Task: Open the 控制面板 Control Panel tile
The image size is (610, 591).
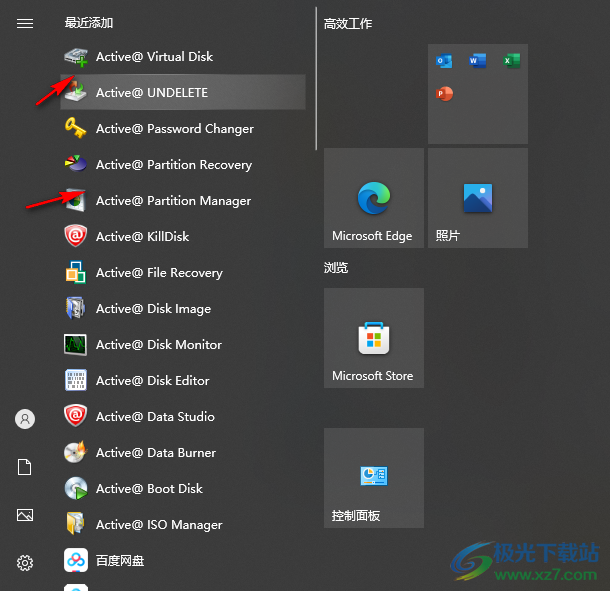Action: [x=374, y=478]
